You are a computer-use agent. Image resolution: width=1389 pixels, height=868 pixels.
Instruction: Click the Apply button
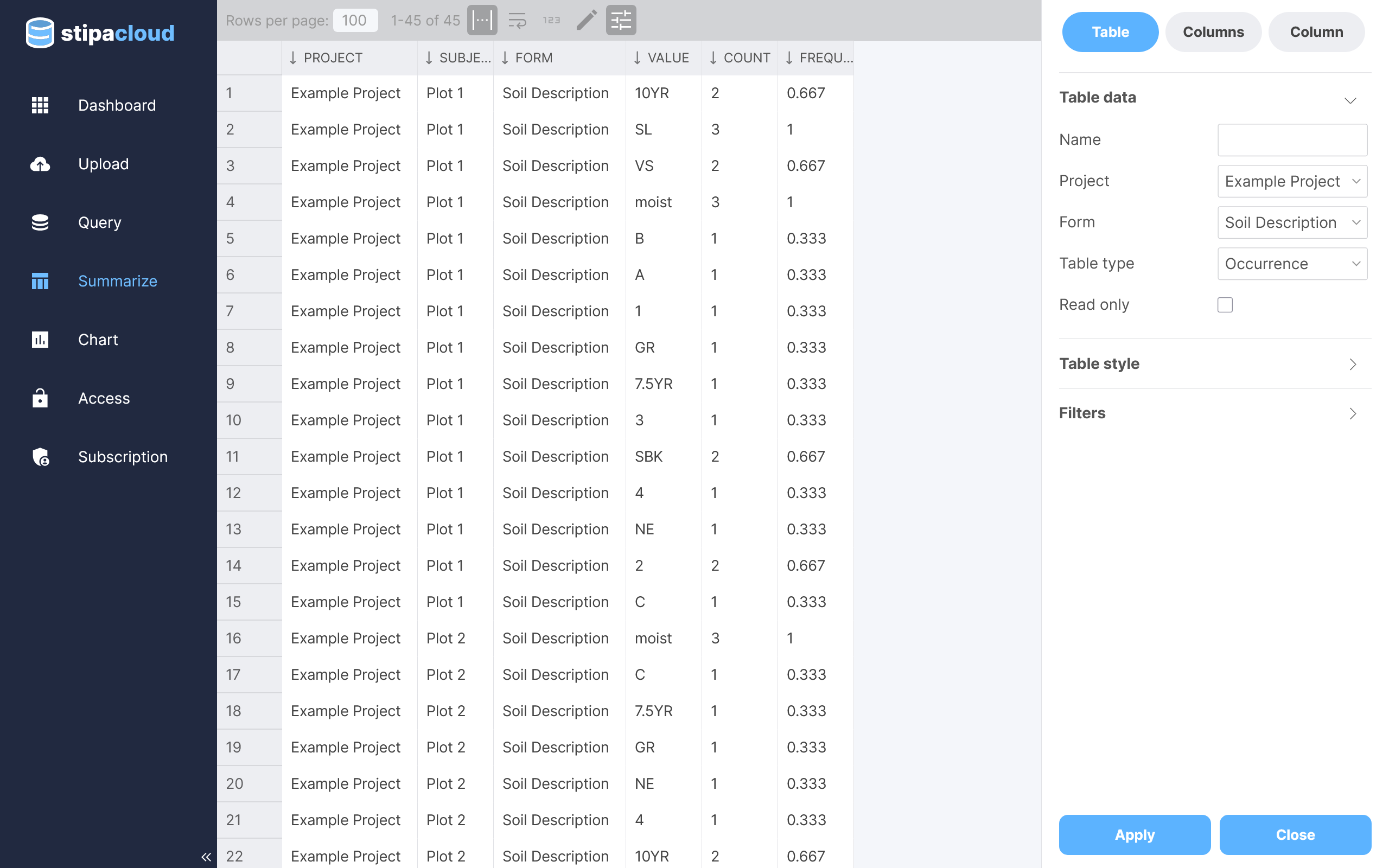click(x=1134, y=835)
